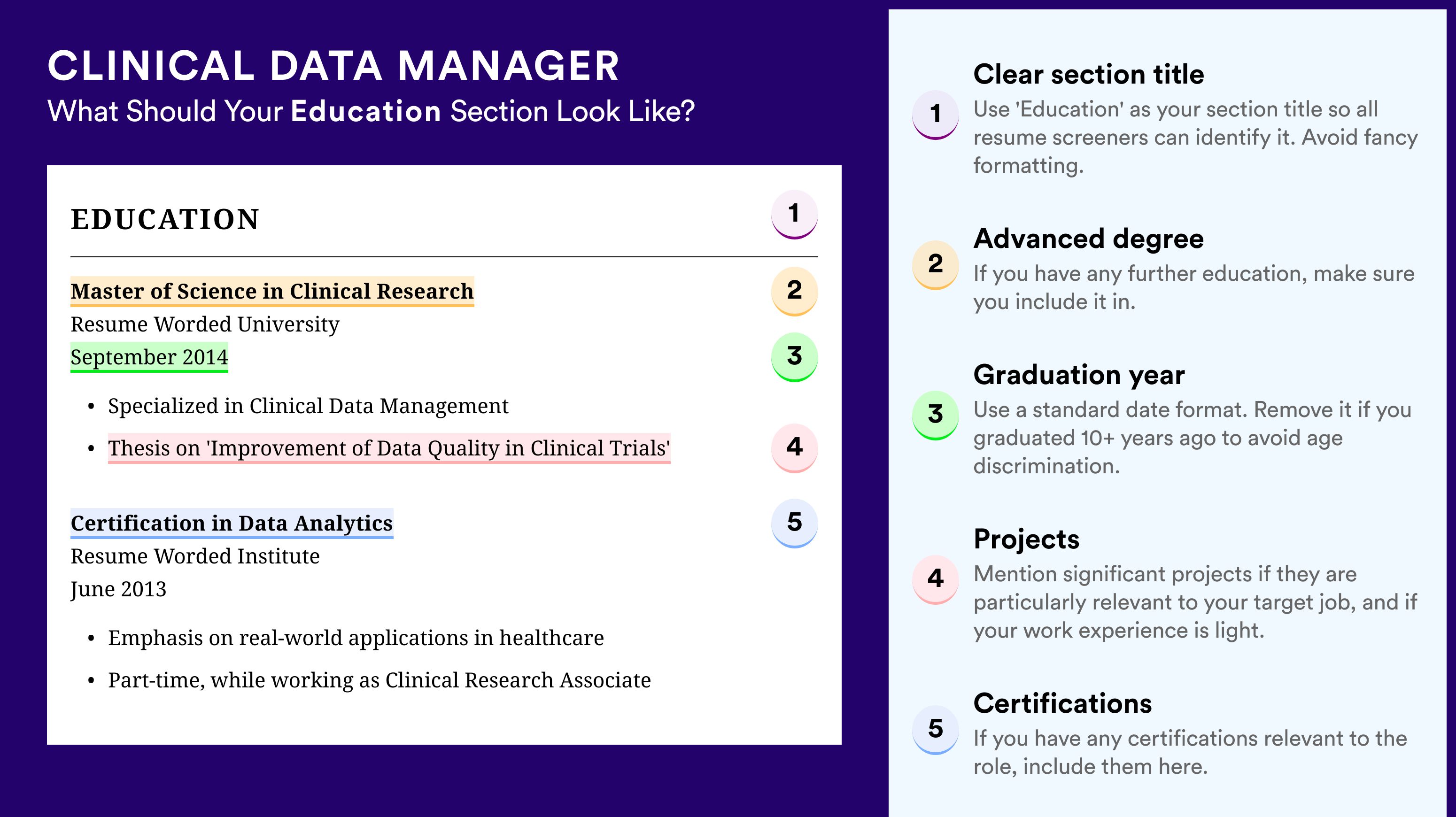
Task: Click the green highlighted September 2014 date
Action: (149, 357)
